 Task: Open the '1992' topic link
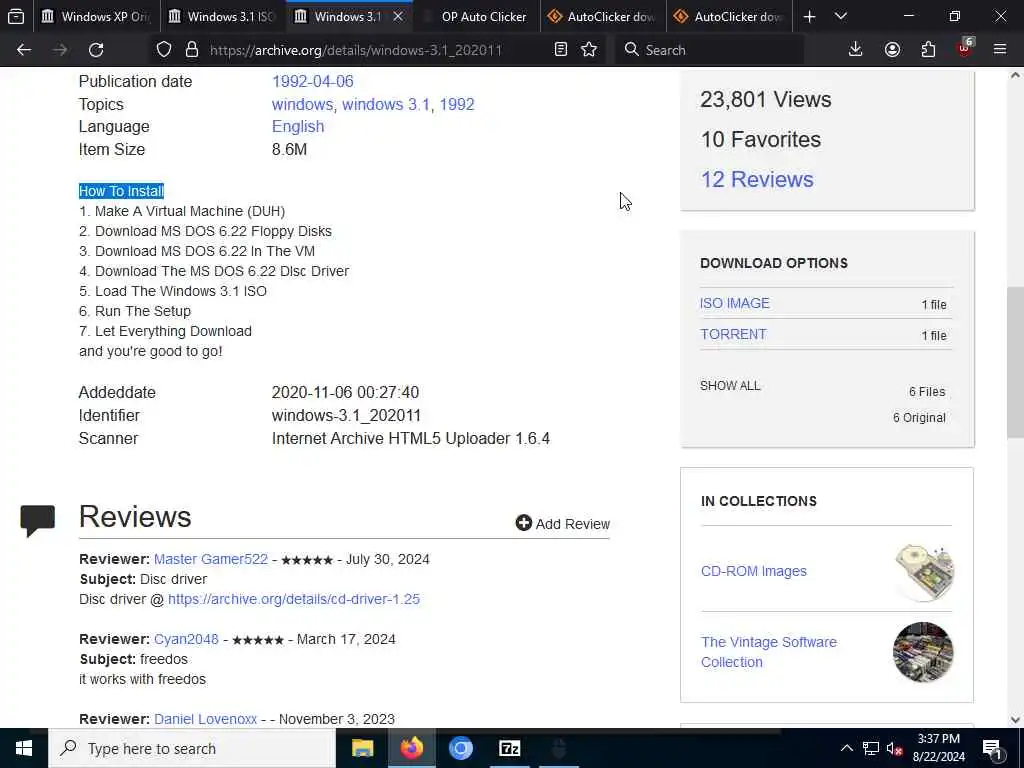456,104
